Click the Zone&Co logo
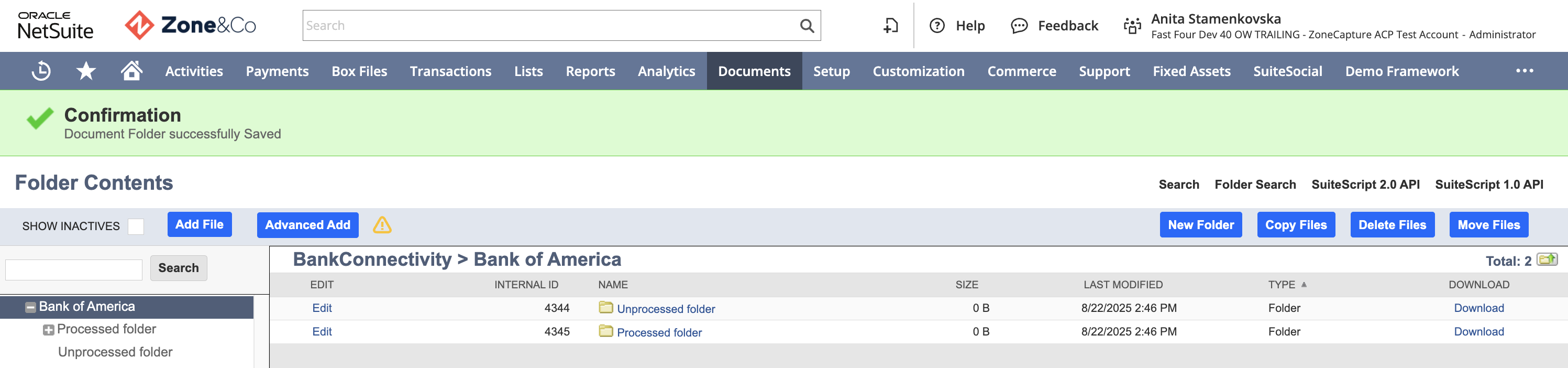 tap(190, 26)
